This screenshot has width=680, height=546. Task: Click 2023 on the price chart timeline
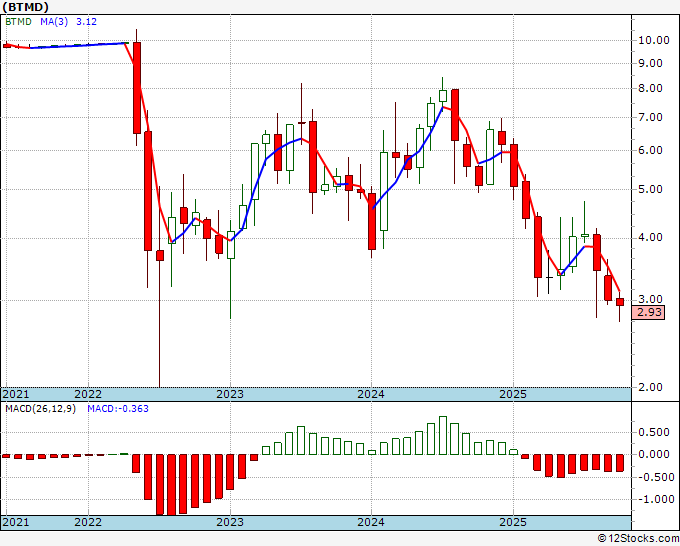(x=230, y=394)
